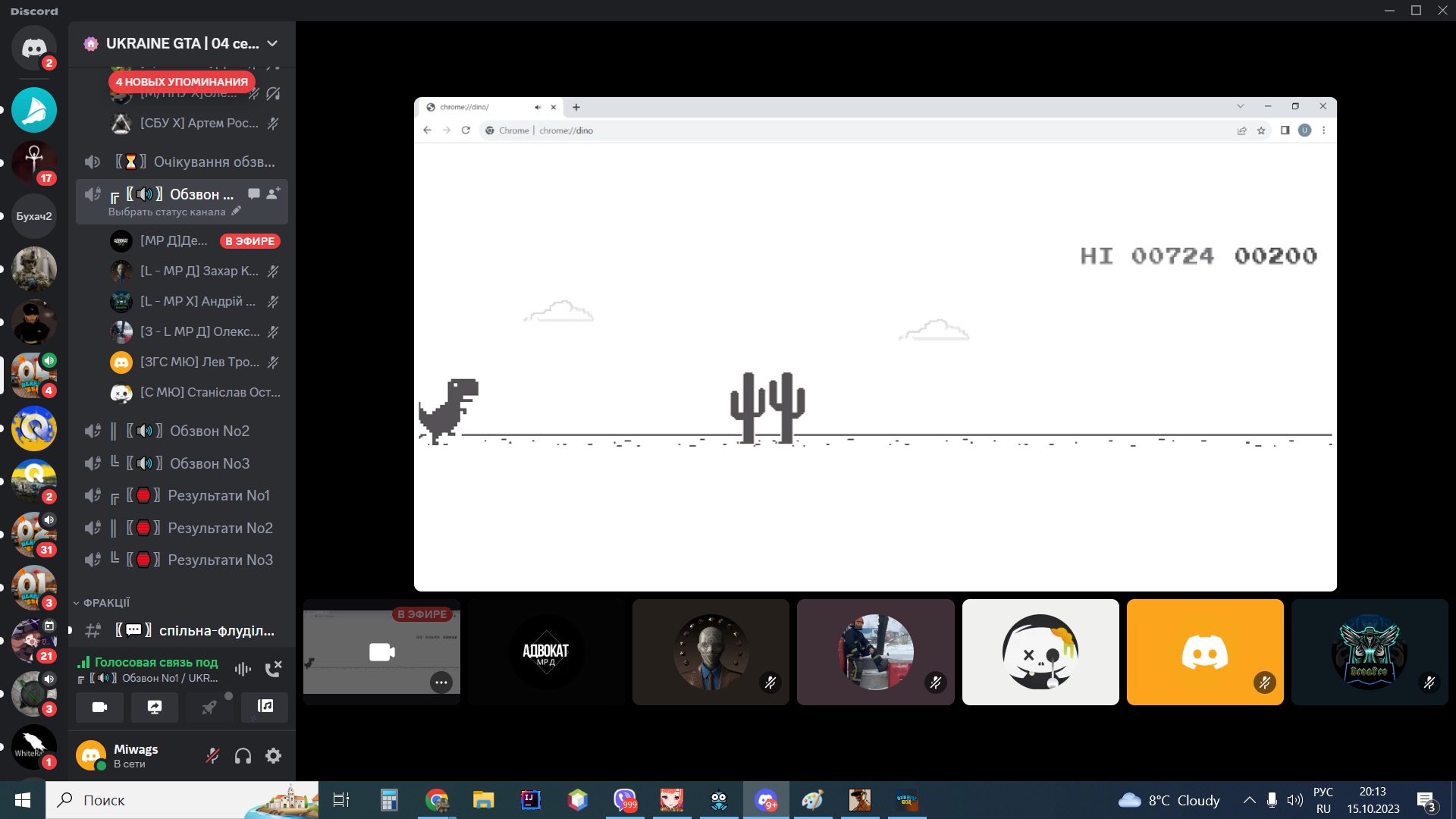Toggle your microphone mute
This screenshot has width=1456, height=819.
(x=213, y=756)
